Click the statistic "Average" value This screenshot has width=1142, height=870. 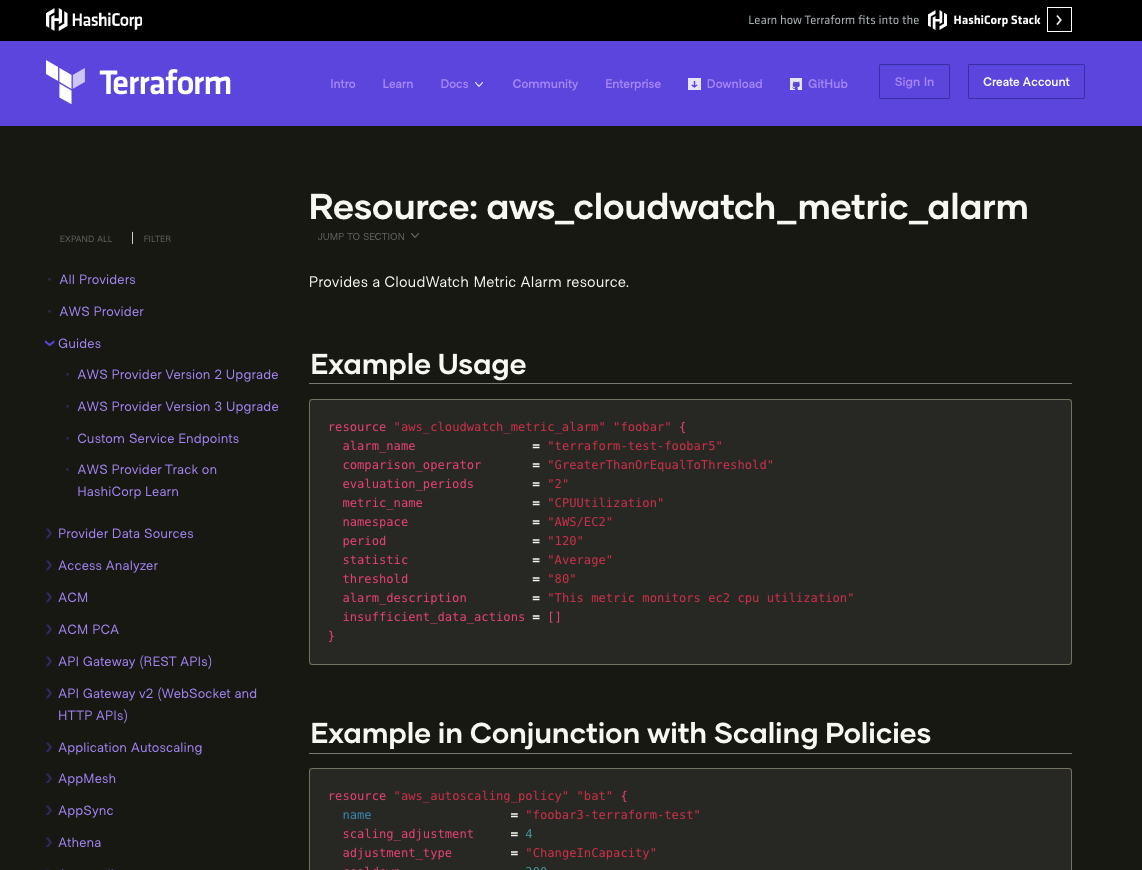580,560
